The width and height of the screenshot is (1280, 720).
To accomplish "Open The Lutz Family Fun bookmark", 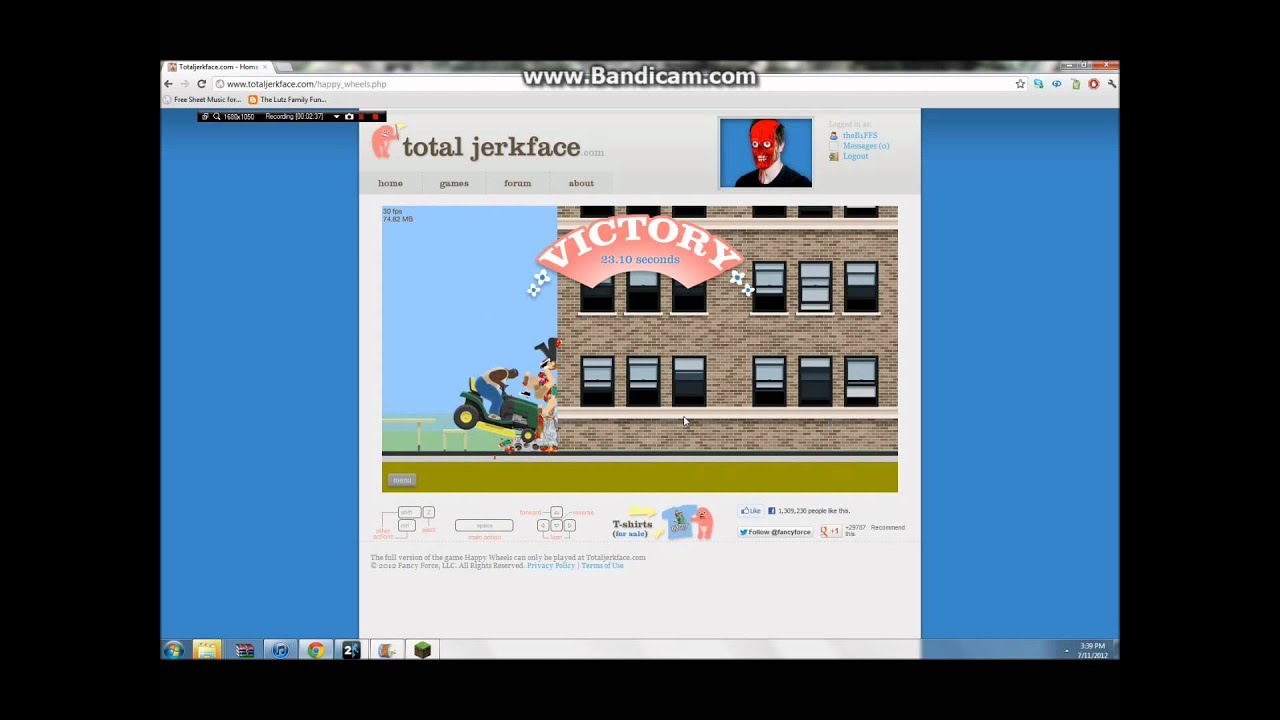I will point(287,100).
